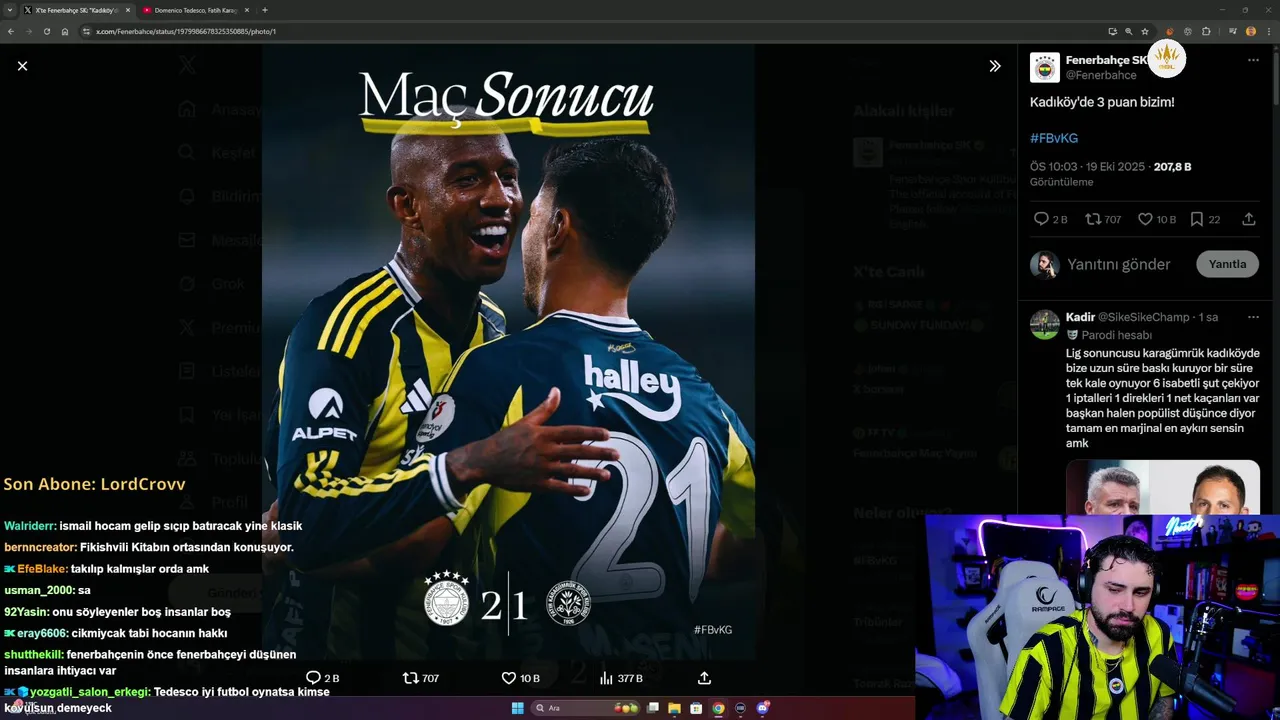Like the tweet via the 10 B heart in the side panel

point(1157,219)
